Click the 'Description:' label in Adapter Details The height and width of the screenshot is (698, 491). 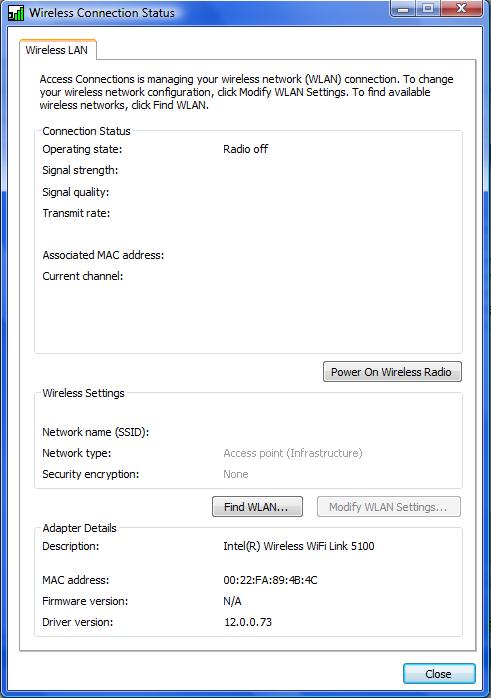tap(70, 546)
